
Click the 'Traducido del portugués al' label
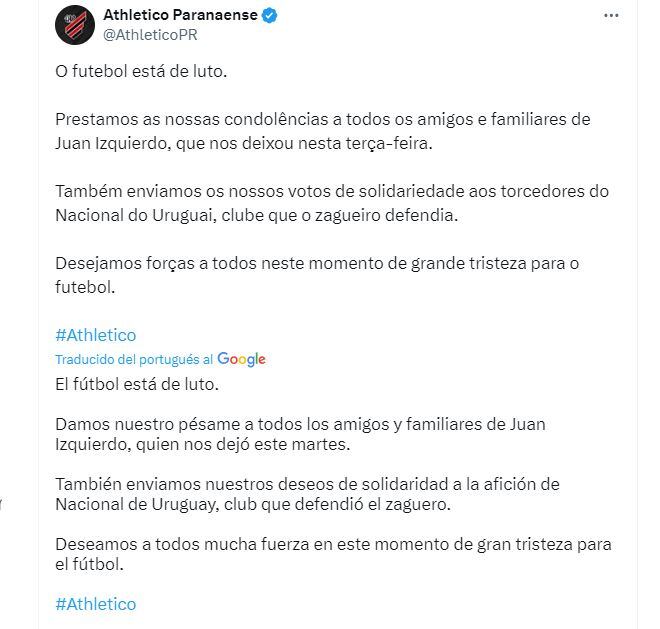point(134,359)
